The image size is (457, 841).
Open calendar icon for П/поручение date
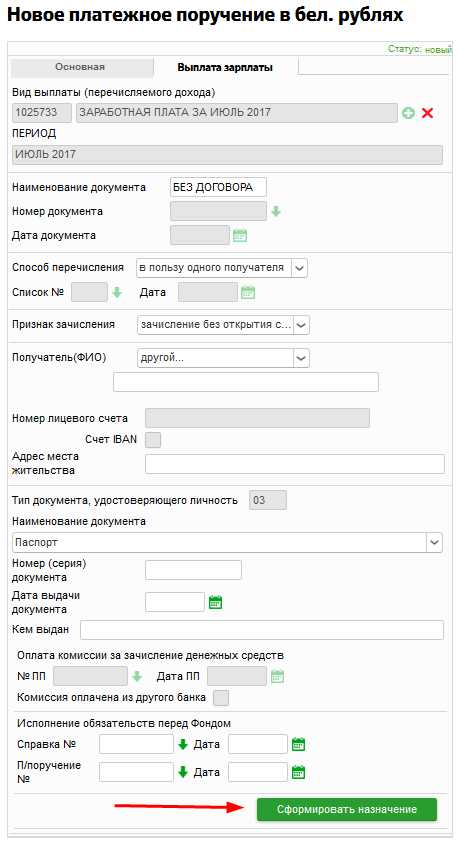coord(298,772)
